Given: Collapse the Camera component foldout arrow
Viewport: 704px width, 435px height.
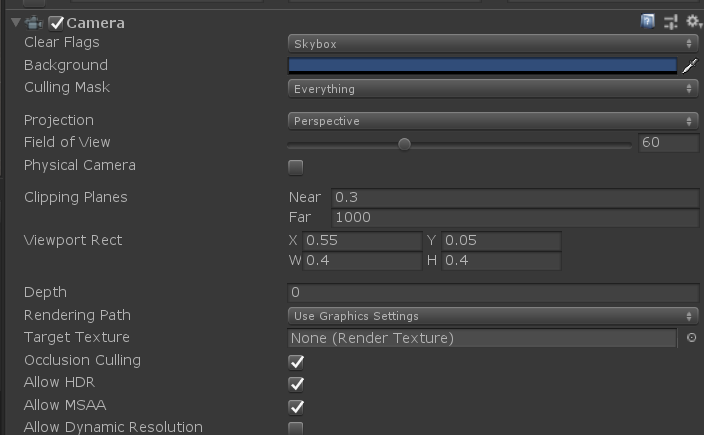Looking at the screenshot, I should tap(16, 22).
